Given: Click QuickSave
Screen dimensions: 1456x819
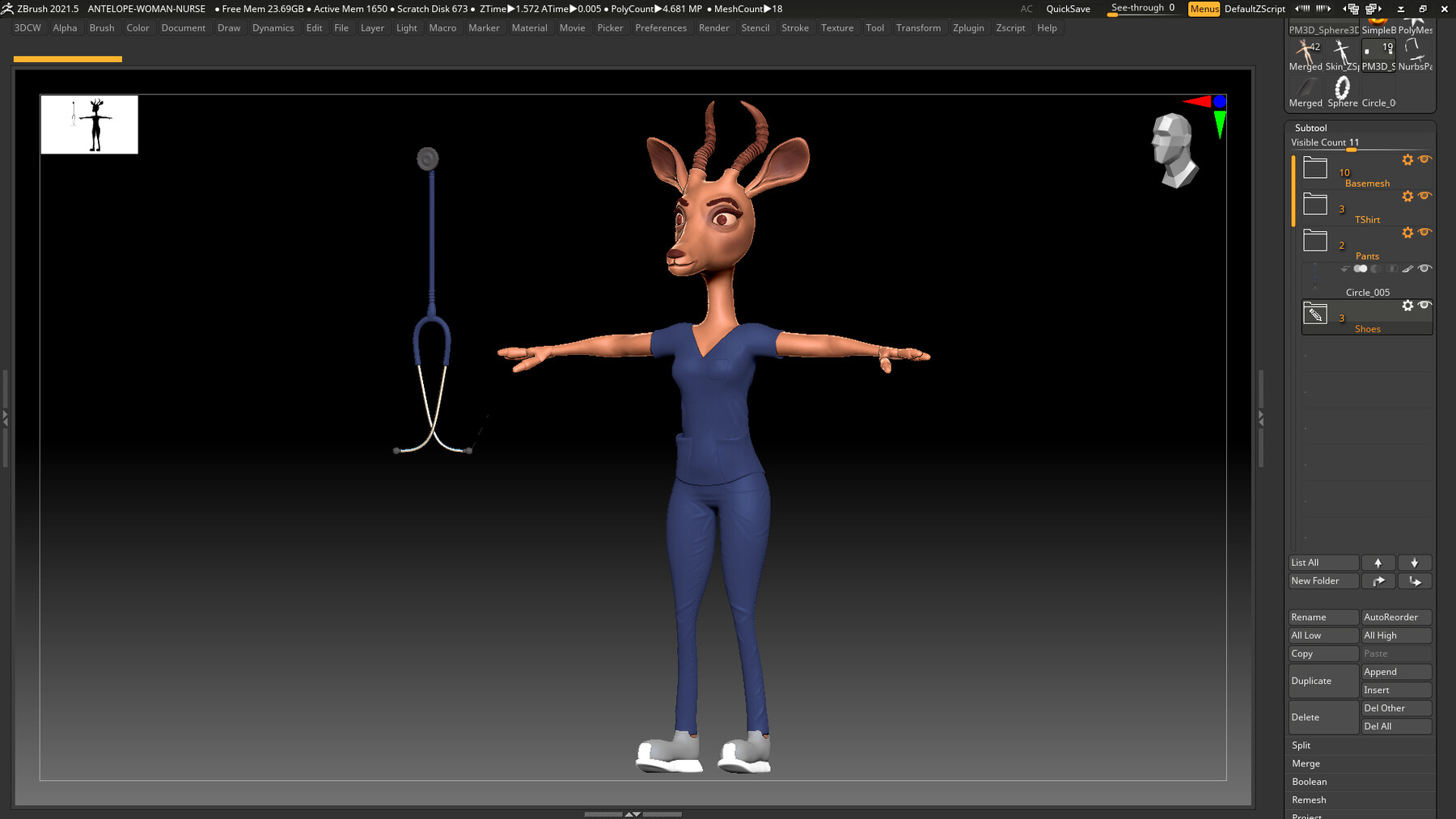Looking at the screenshot, I should 1068,9.
